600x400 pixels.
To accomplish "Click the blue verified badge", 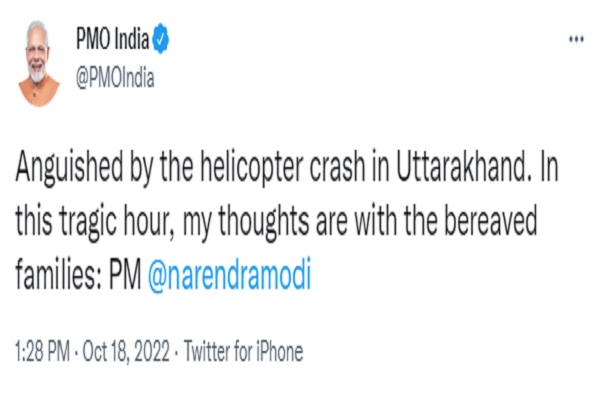I will [160, 41].
